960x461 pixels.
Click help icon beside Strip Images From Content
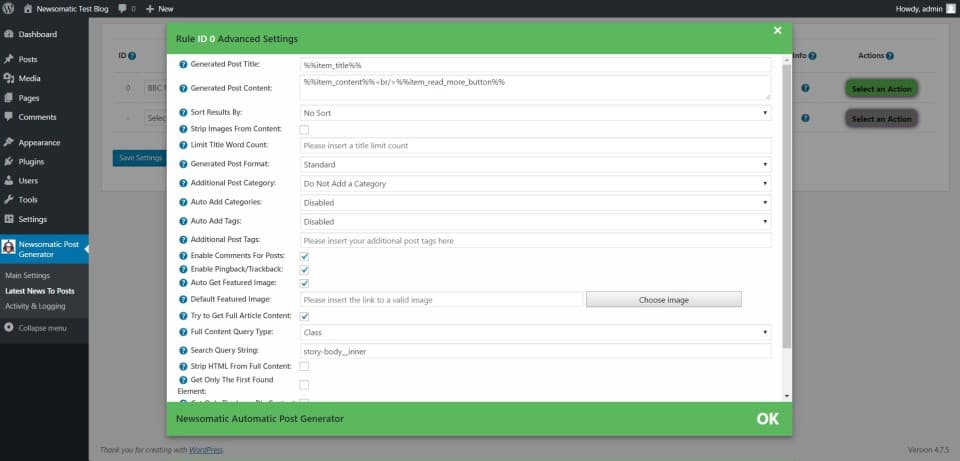[x=183, y=129]
